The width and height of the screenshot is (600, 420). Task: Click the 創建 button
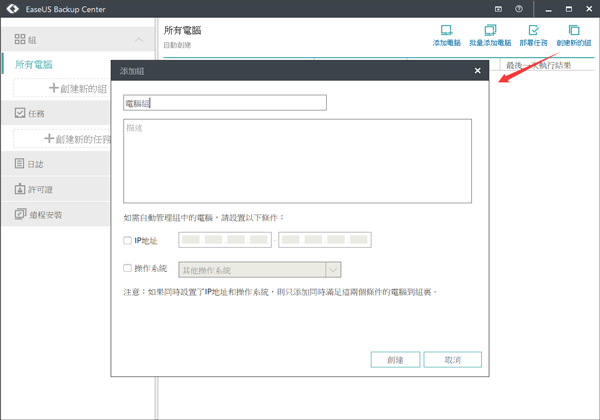pos(395,360)
